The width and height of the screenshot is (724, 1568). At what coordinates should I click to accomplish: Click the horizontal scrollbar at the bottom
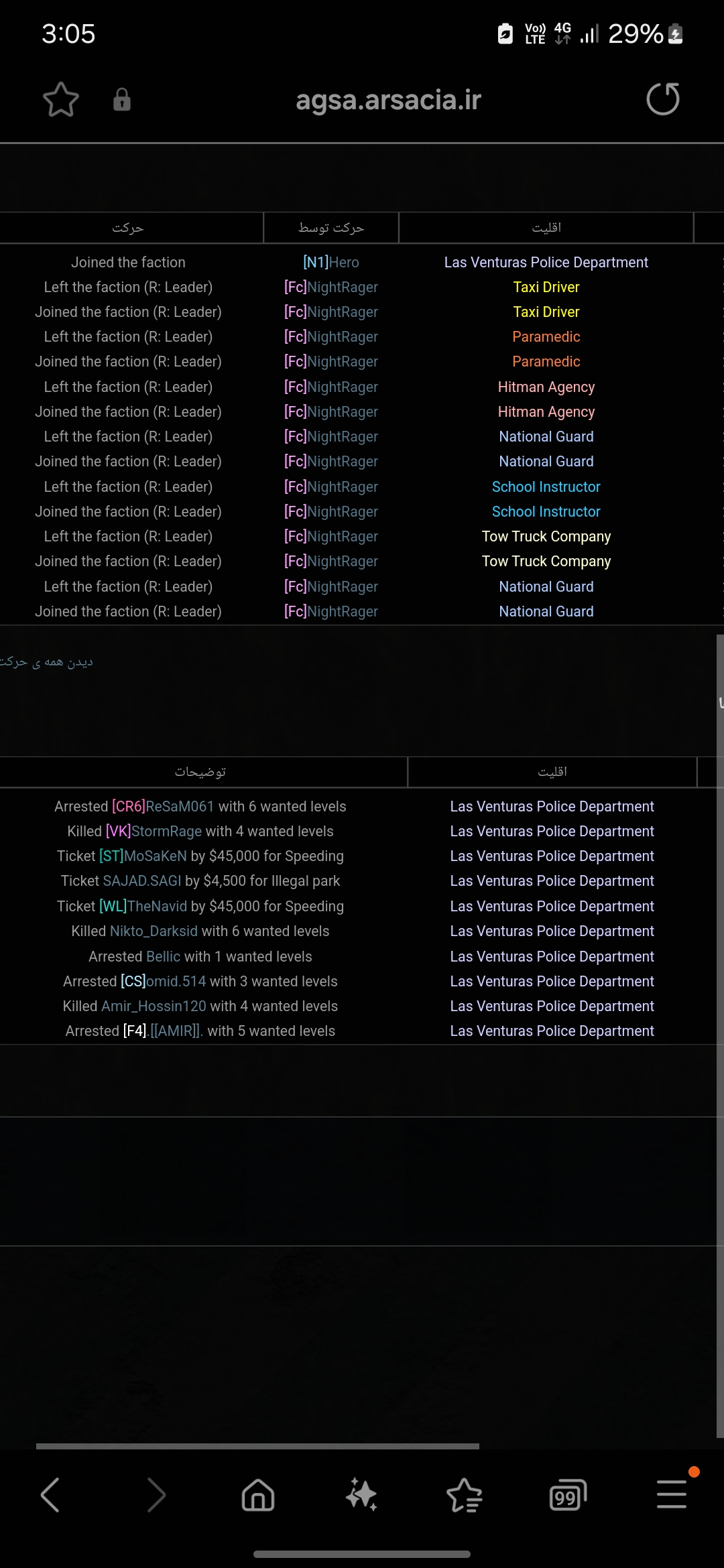click(257, 1446)
